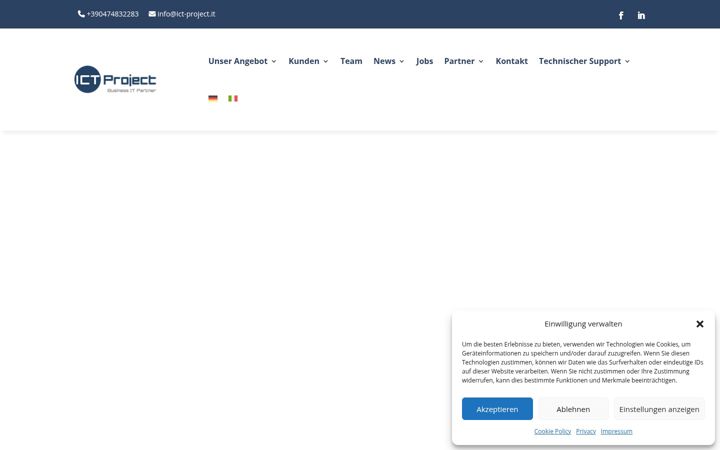
Task: Click the phone icon in top bar
Action: click(x=81, y=14)
